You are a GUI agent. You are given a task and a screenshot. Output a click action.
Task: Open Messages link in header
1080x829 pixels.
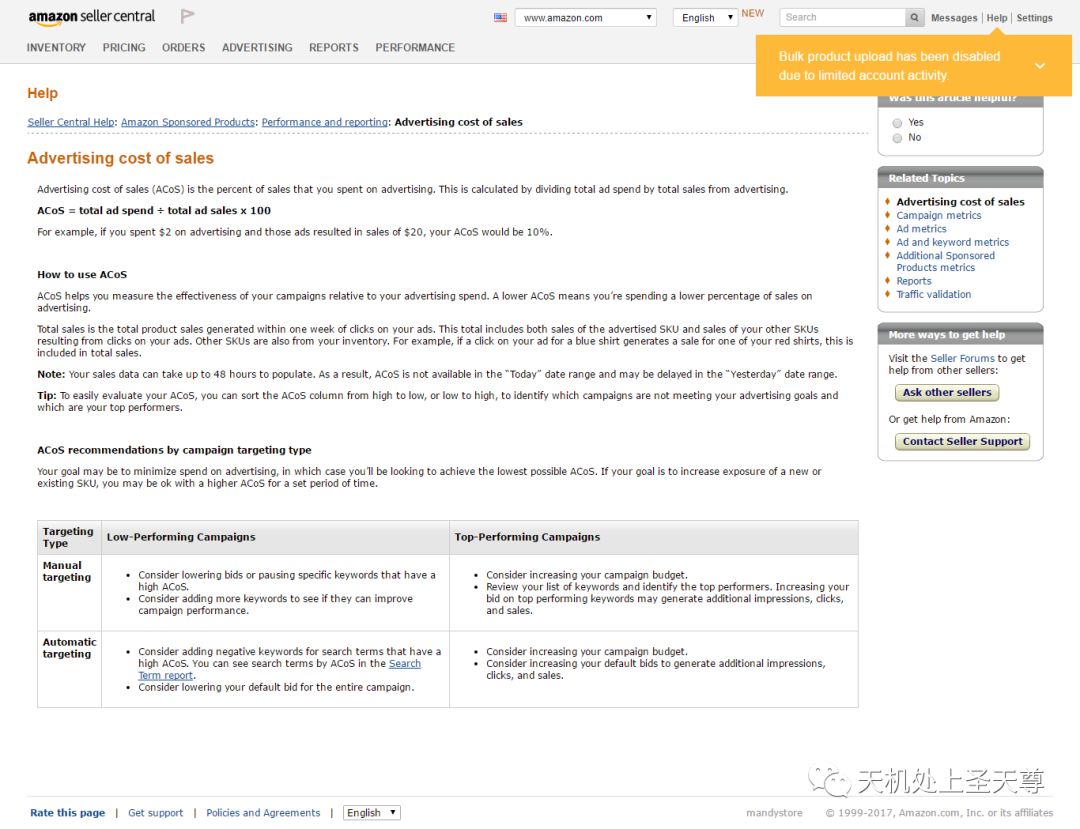tap(954, 18)
